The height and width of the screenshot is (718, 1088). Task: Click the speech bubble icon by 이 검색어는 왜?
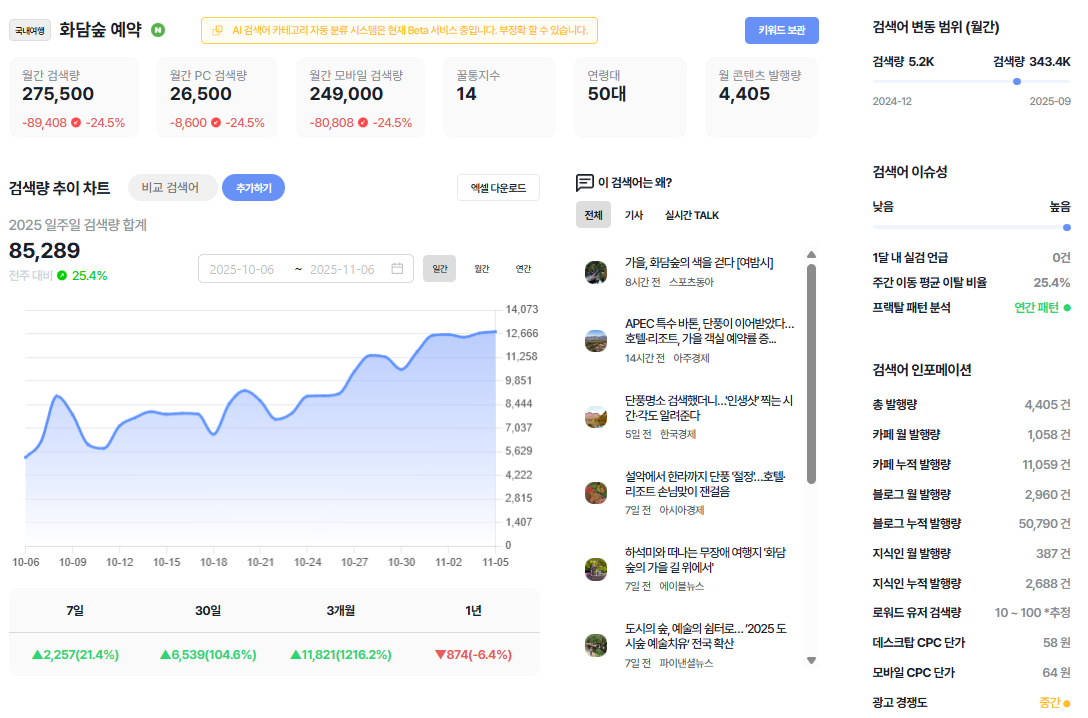click(584, 182)
